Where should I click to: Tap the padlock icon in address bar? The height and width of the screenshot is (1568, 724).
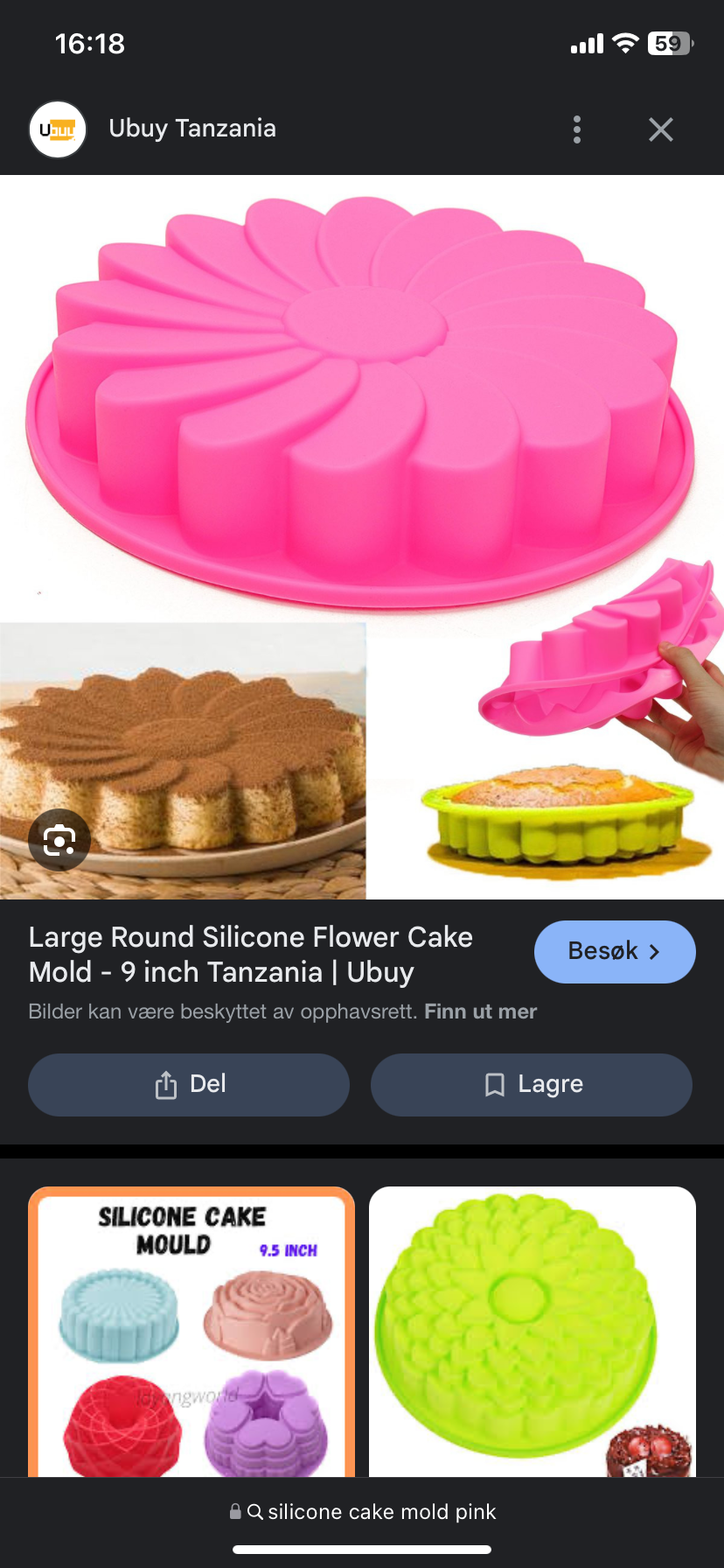click(235, 1511)
